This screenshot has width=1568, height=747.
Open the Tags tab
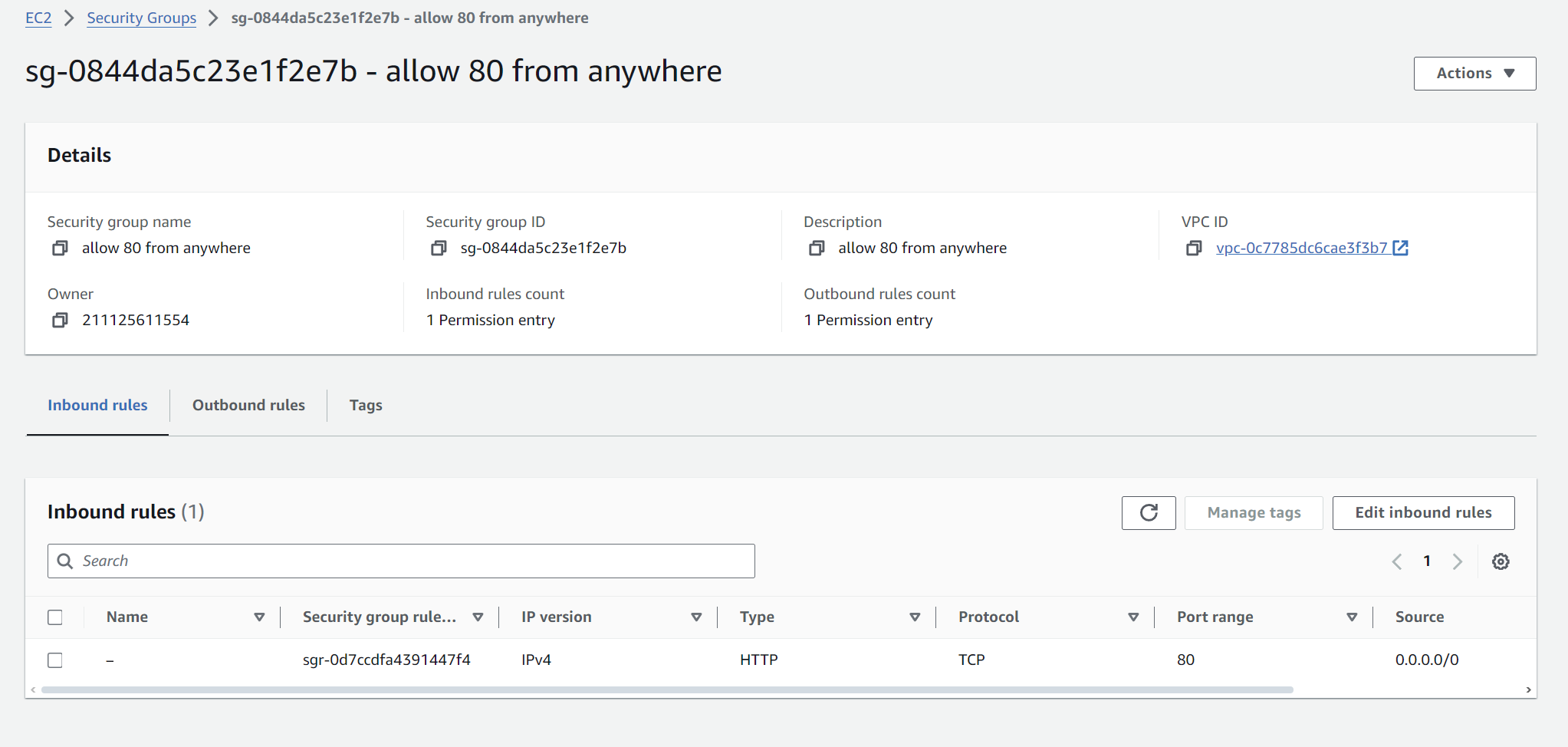coord(366,406)
